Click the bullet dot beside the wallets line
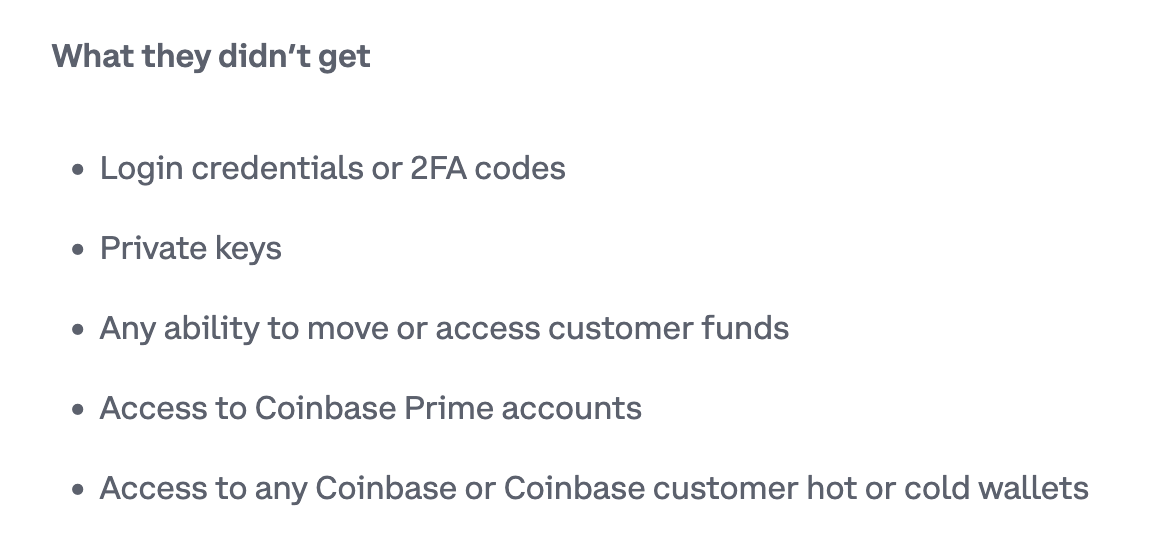 point(78,490)
